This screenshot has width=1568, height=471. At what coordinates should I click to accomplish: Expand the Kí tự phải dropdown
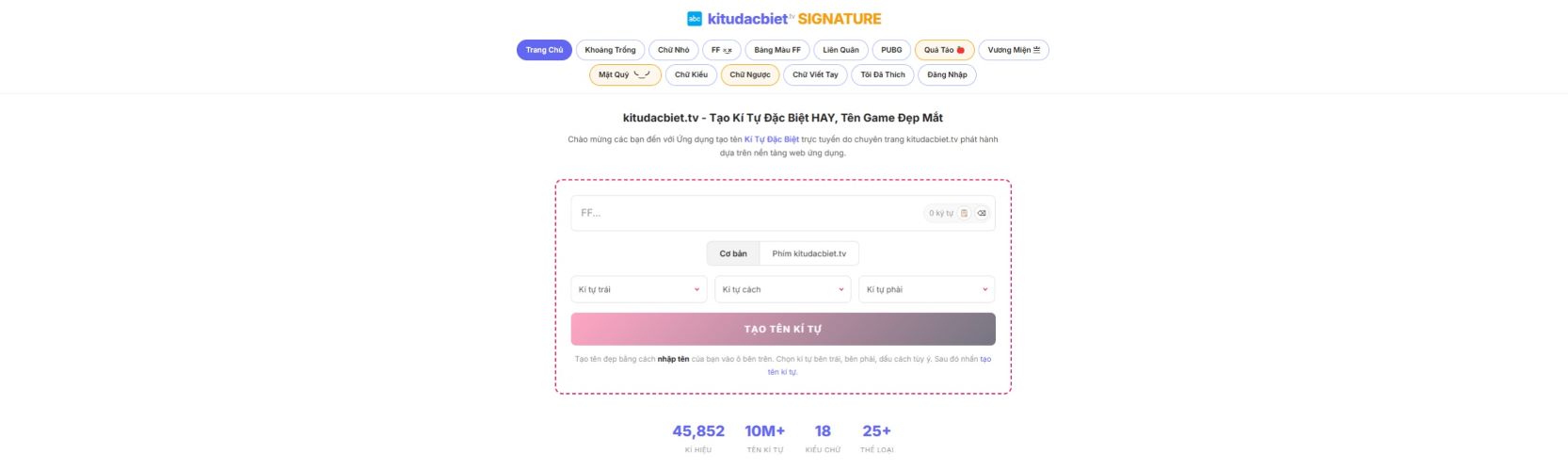coord(926,289)
